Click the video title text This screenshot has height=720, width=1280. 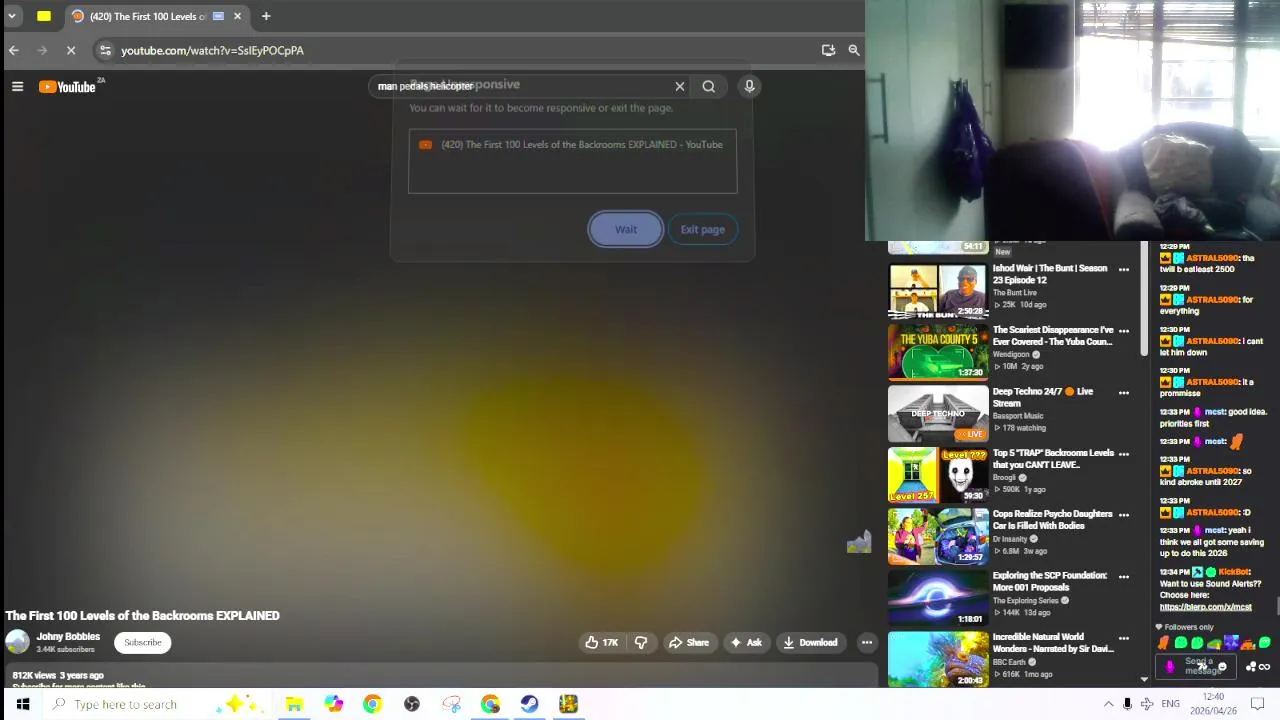click(142, 616)
